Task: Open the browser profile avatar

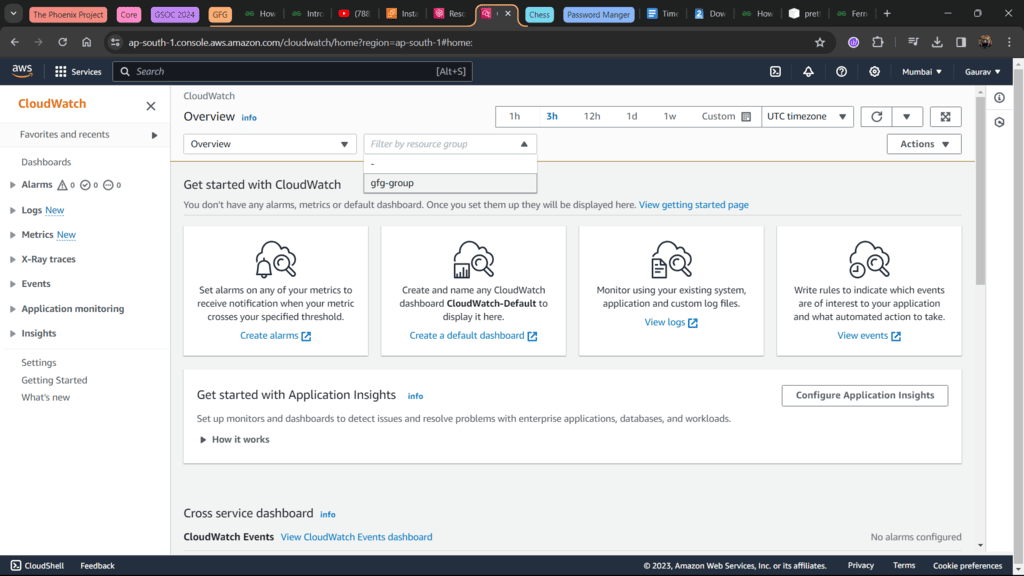Action: tap(985, 42)
